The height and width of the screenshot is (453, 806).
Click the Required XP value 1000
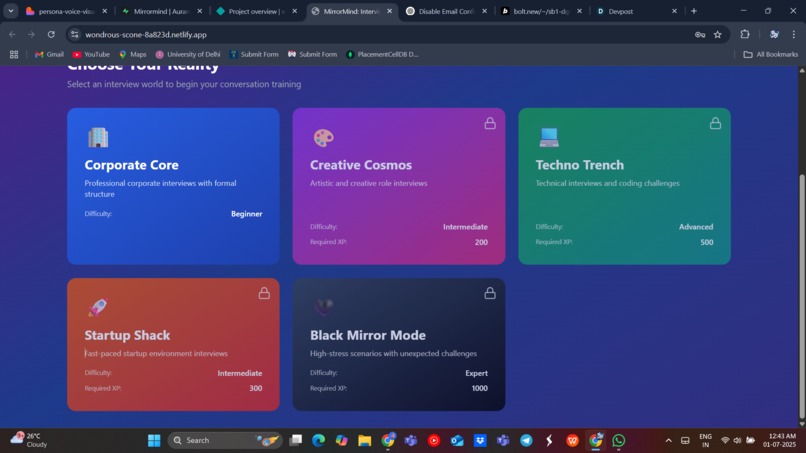tap(480, 388)
